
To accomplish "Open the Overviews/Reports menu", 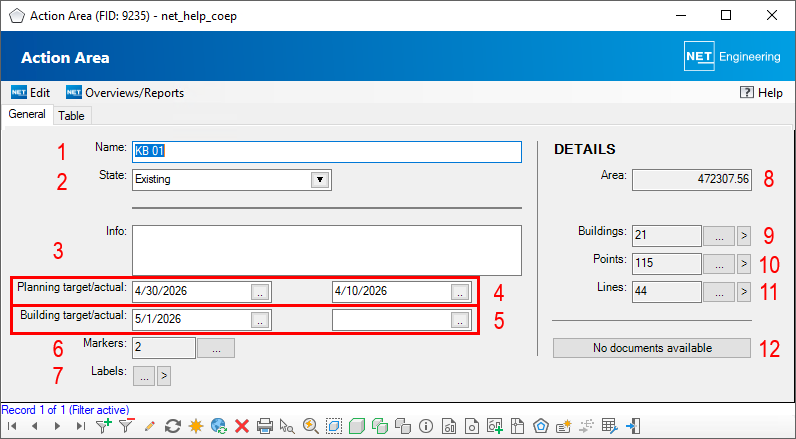I will (x=125, y=93).
